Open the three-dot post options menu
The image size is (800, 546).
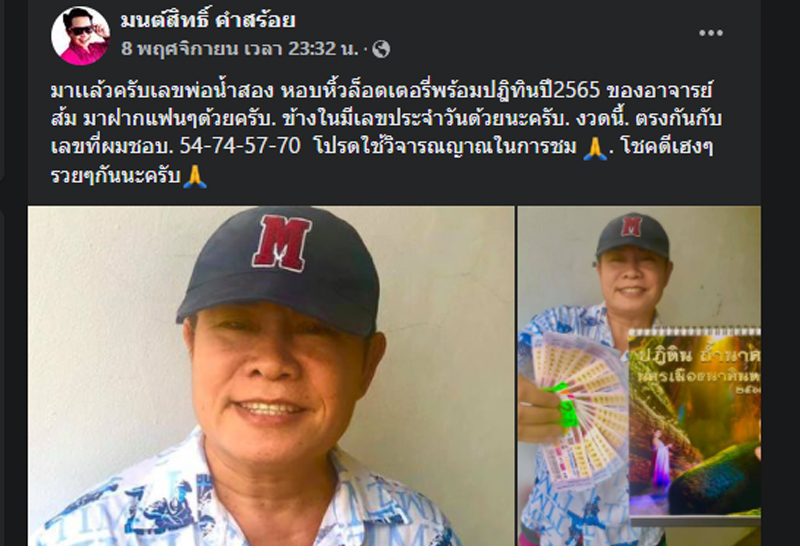pyautogui.click(x=711, y=33)
